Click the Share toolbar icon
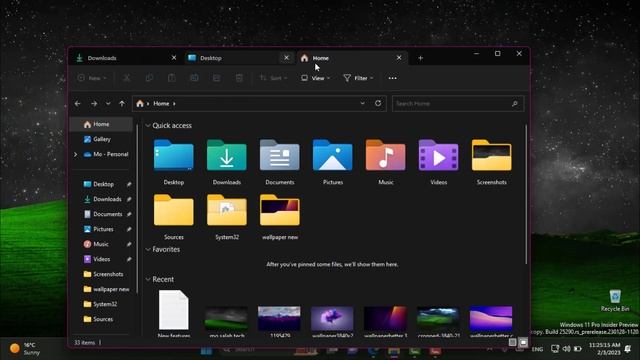 [217, 78]
